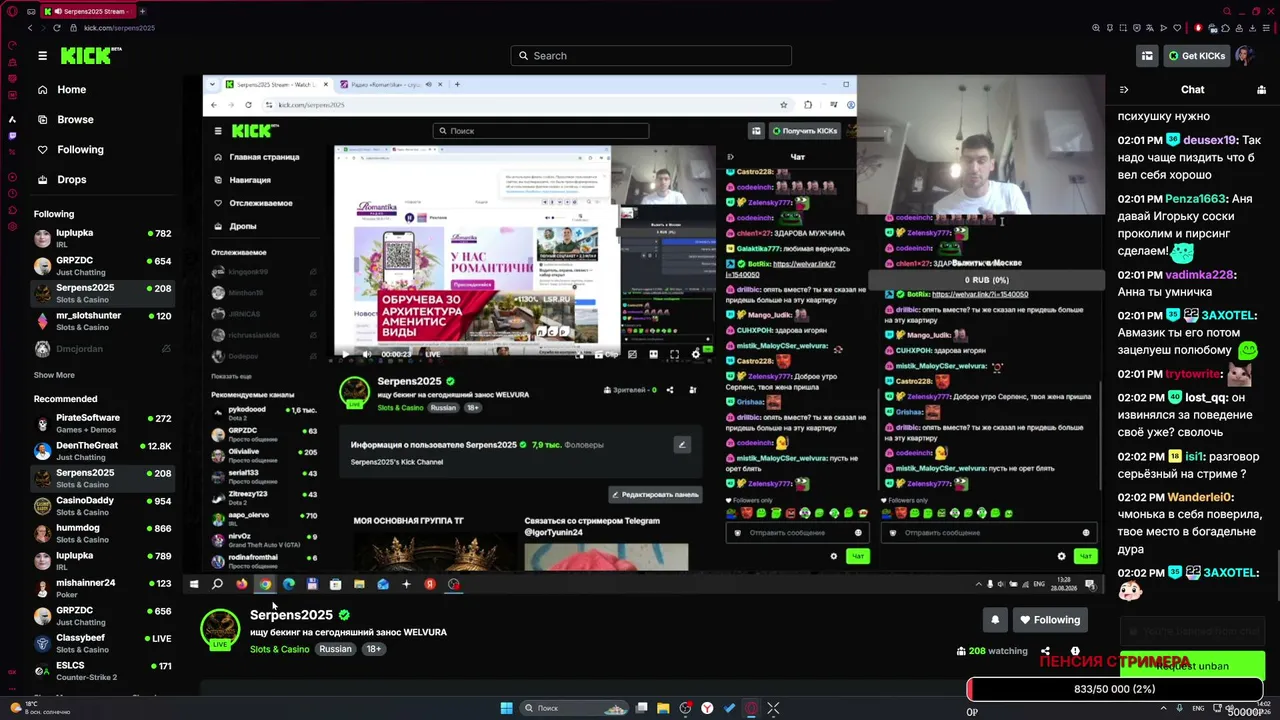Open hummdog recommended channel
1280x720 pixels.
[x=103, y=533]
